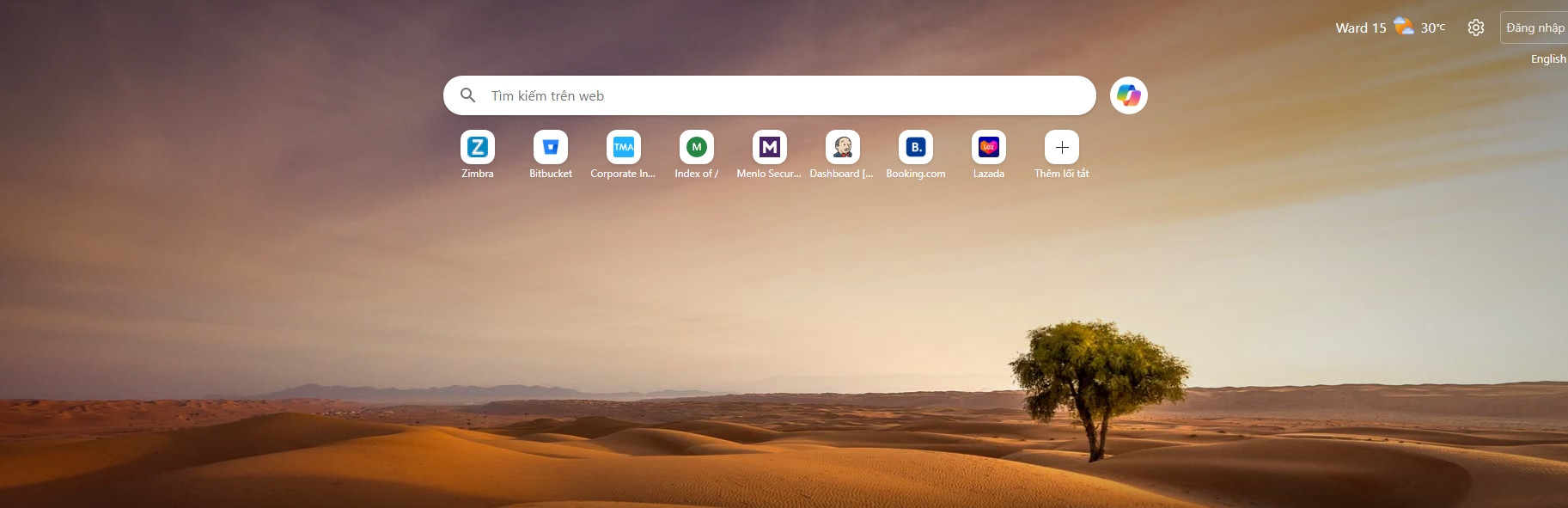1568x508 pixels.
Task: Focus the 'Tìm kiếm trên web' search field
Action: pyautogui.click(x=773, y=95)
